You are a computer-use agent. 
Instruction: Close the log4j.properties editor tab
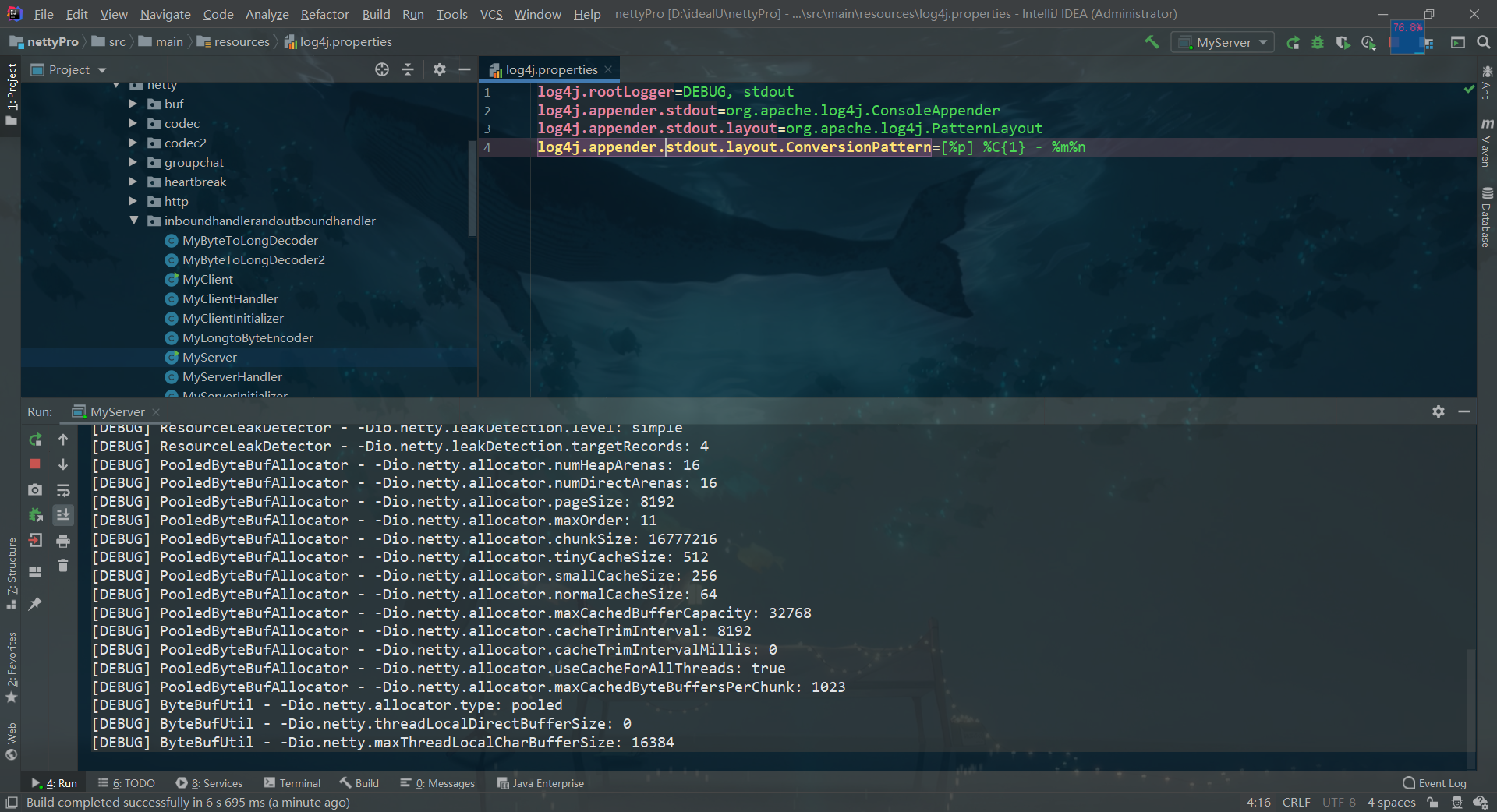(608, 69)
